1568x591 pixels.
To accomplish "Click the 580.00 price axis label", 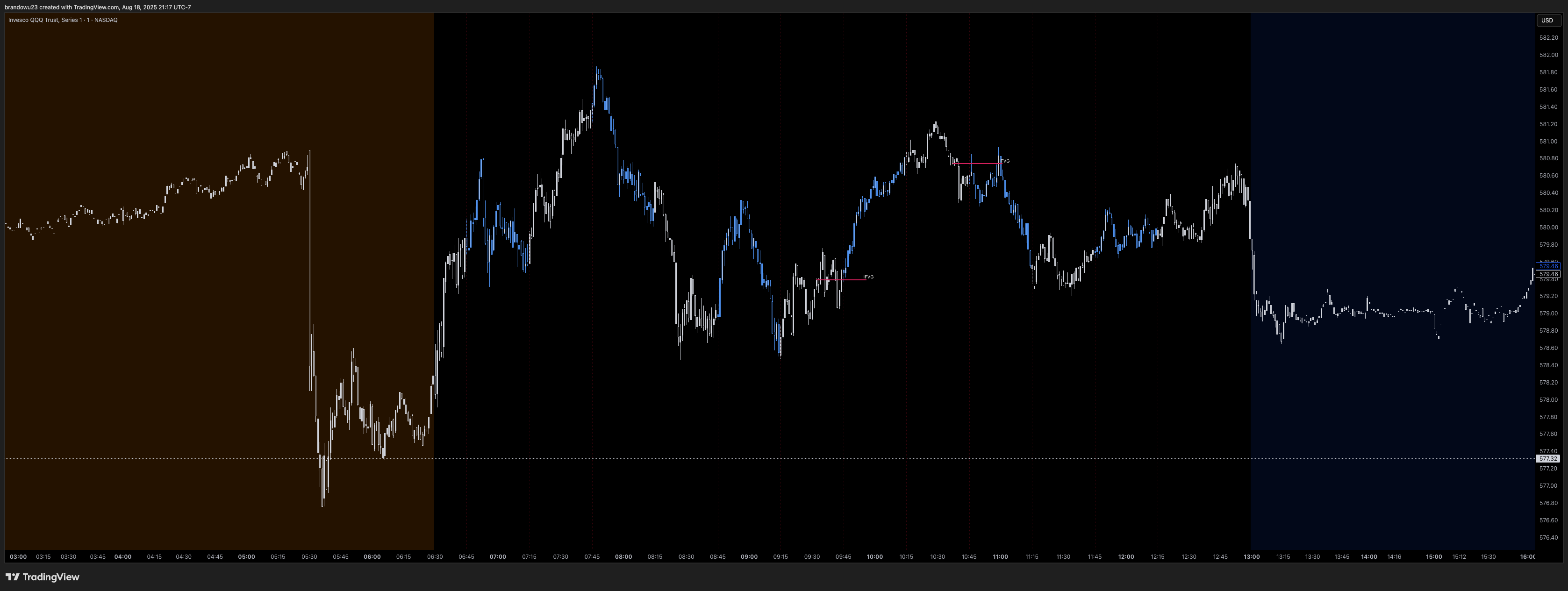I will tap(1548, 228).
